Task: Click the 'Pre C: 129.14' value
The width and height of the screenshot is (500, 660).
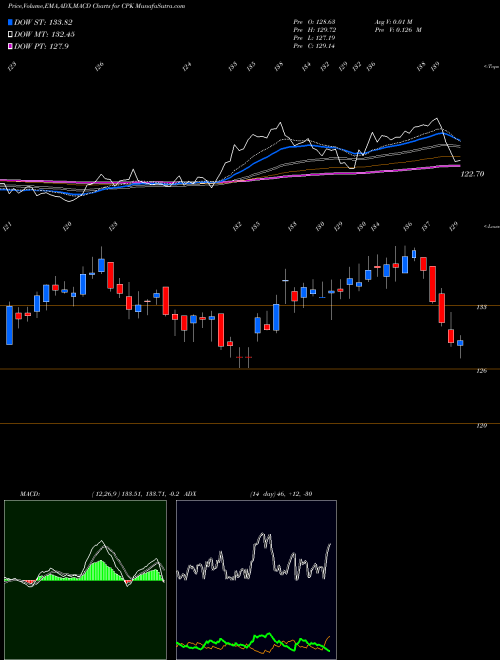Action: pos(314,46)
